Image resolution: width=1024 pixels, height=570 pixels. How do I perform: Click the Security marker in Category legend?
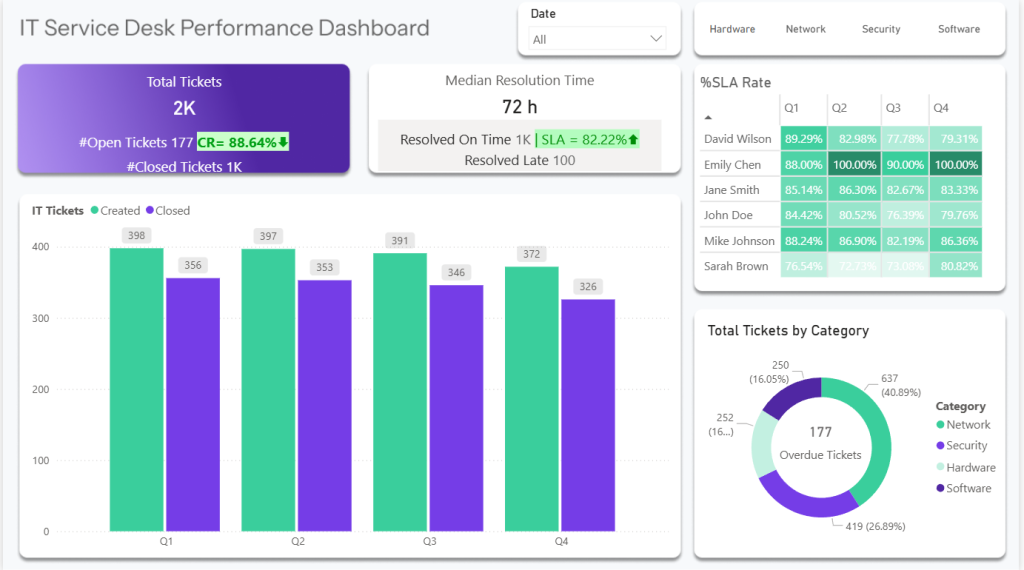click(x=940, y=446)
